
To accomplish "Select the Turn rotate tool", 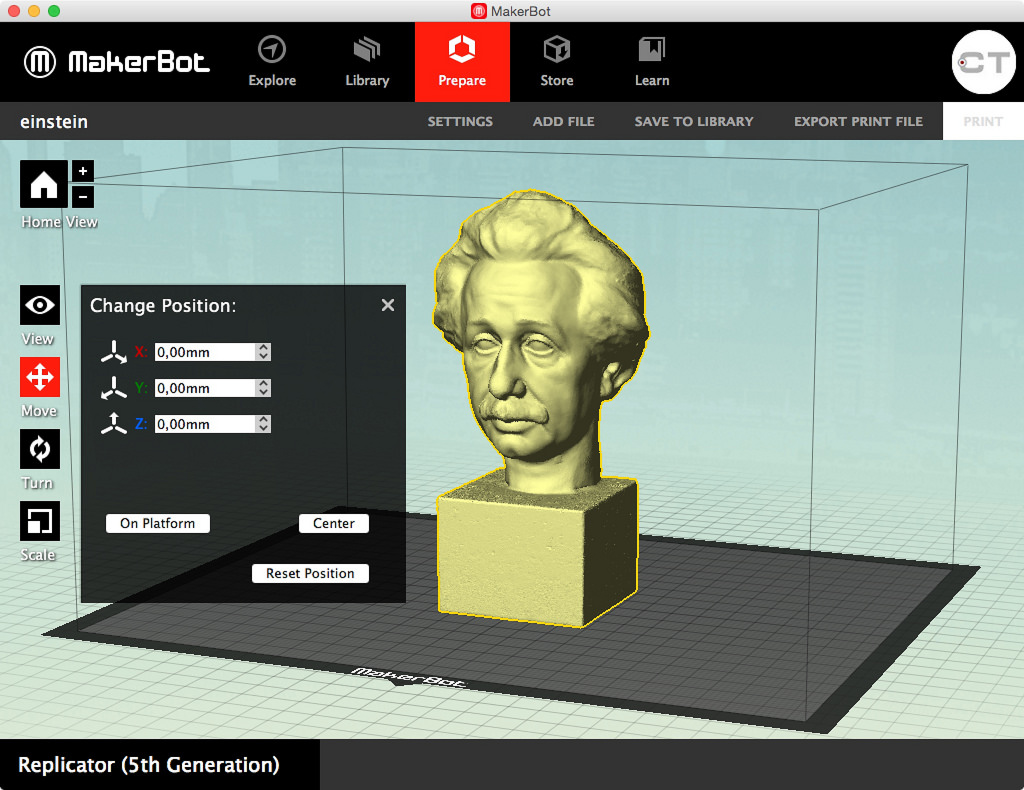I will 40,449.
